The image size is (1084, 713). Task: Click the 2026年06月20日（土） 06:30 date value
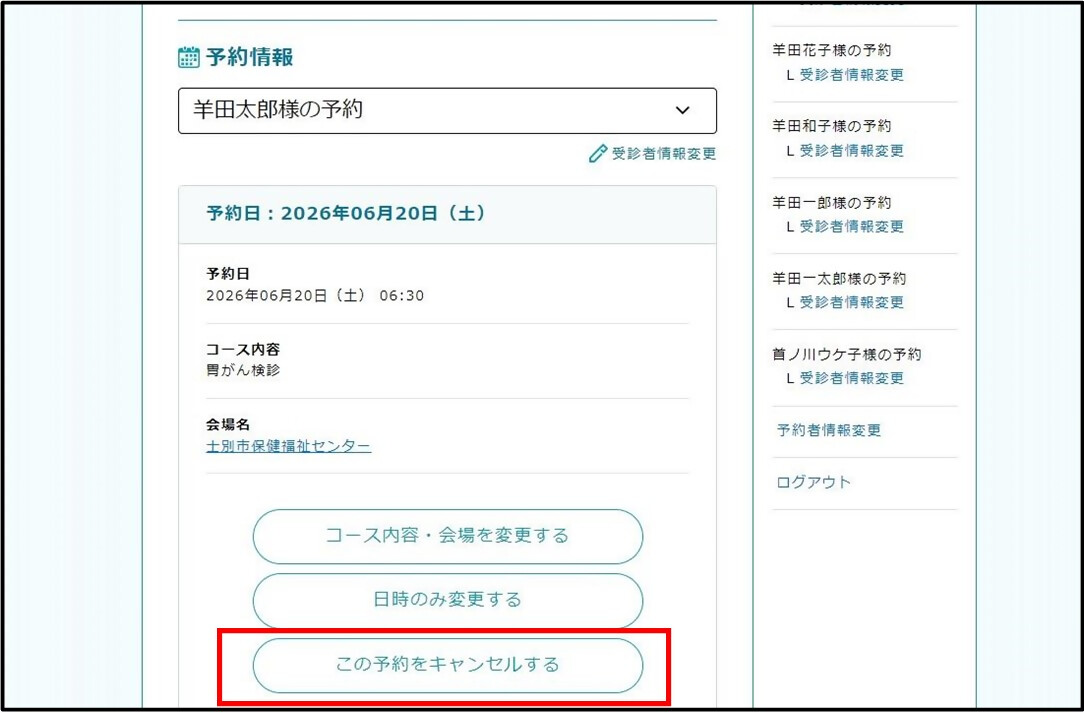coord(315,296)
